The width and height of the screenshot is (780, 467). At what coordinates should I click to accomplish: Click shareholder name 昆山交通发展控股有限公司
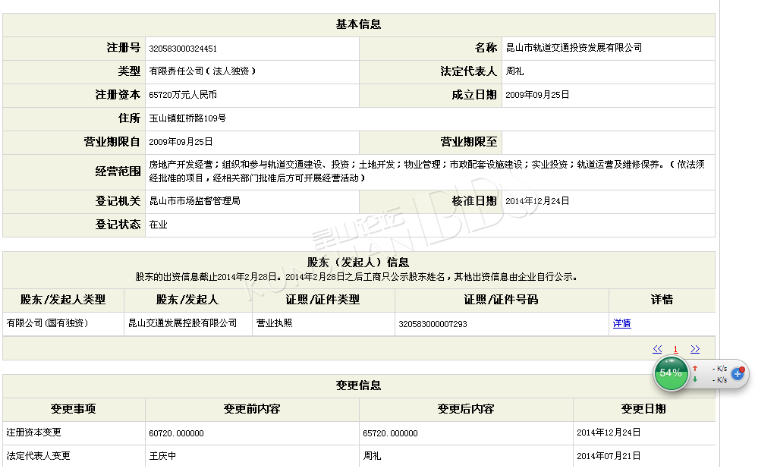[x=183, y=323]
